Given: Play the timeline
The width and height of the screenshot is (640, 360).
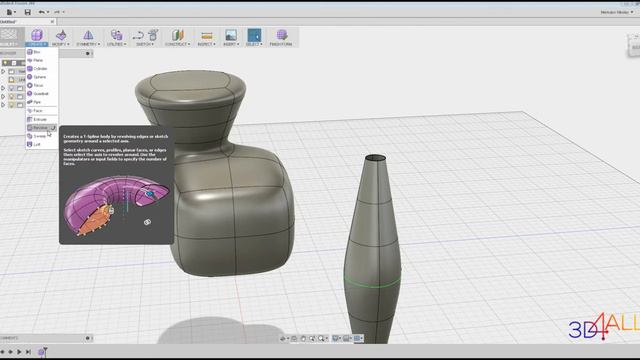Looking at the screenshot, I should pyautogui.click(x=19, y=351).
